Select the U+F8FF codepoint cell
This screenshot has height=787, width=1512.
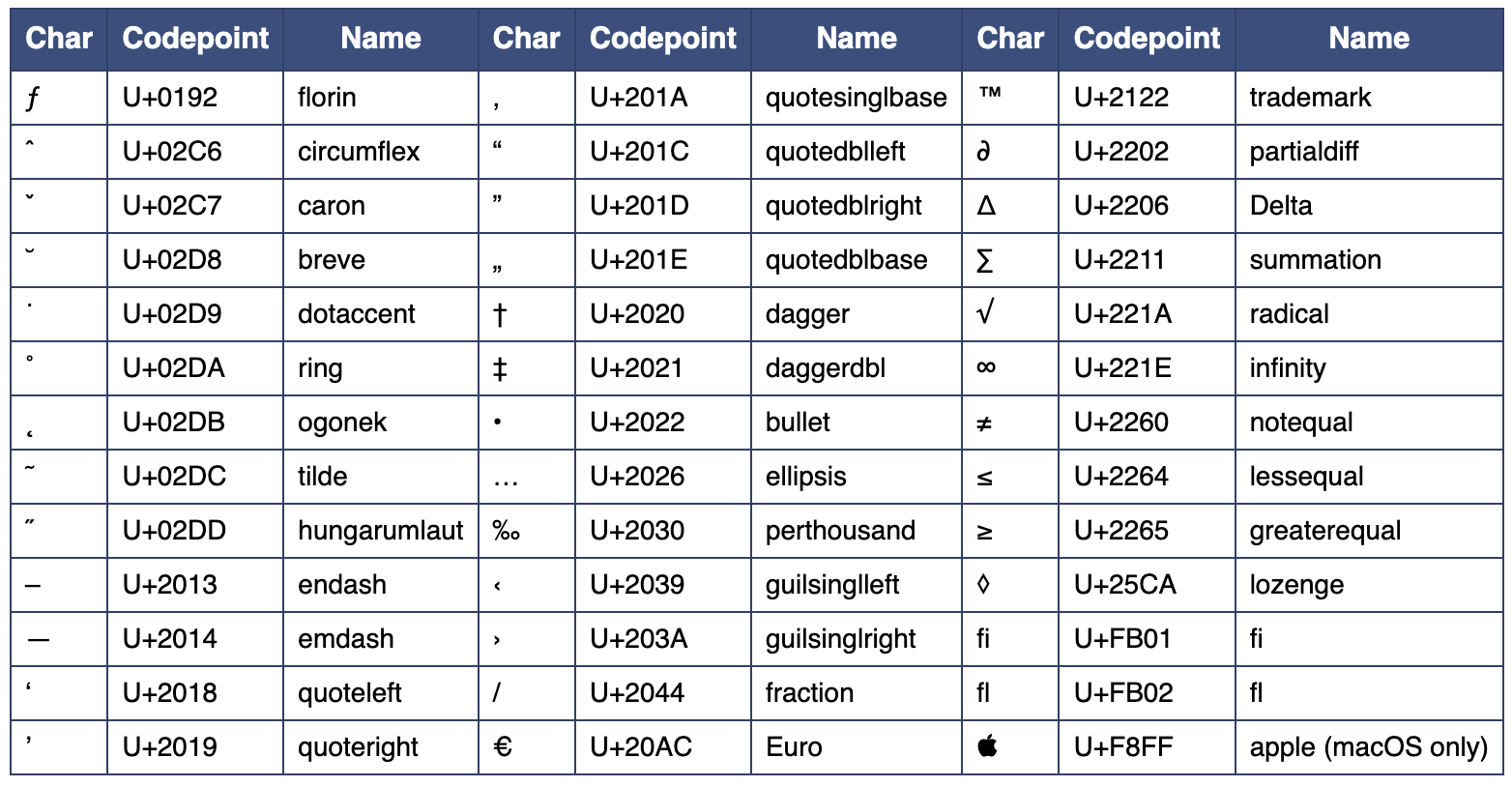[x=1123, y=746]
